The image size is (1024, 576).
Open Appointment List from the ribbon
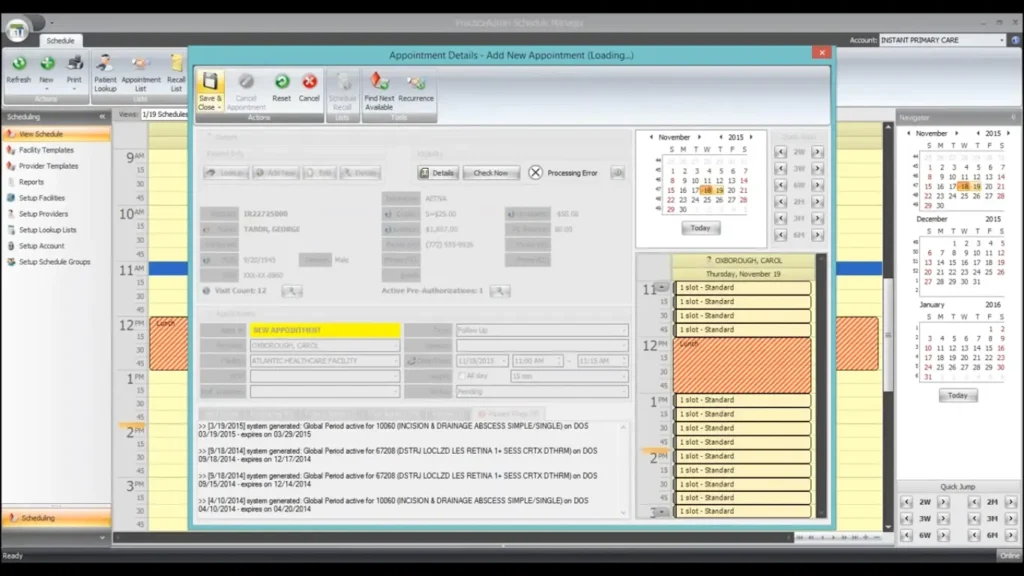coord(140,73)
